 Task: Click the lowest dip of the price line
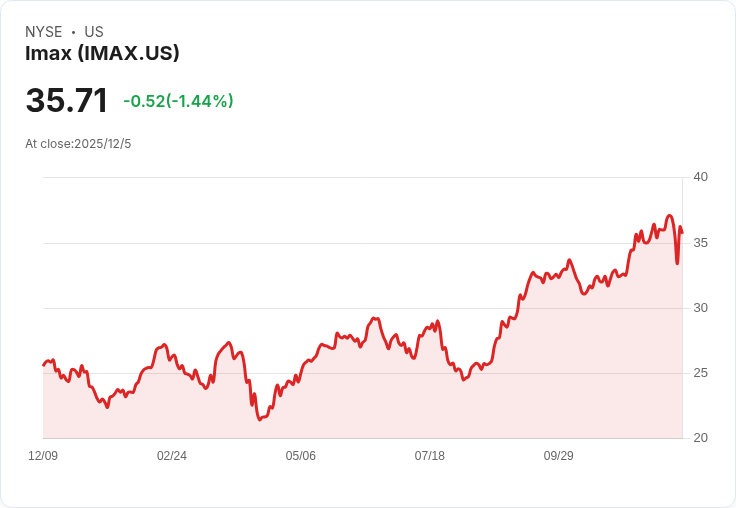pos(259,420)
